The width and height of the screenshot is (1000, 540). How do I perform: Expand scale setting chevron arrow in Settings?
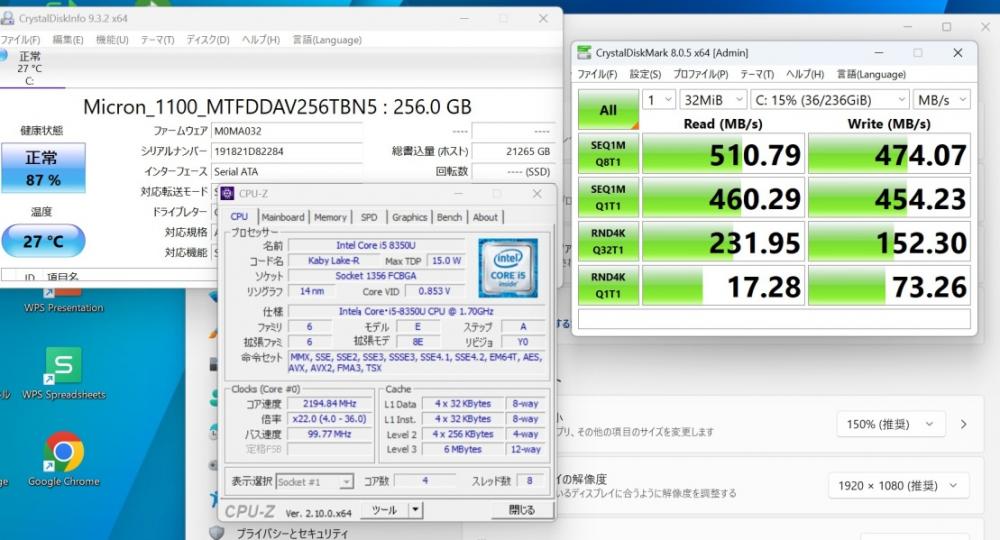[x=963, y=424]
